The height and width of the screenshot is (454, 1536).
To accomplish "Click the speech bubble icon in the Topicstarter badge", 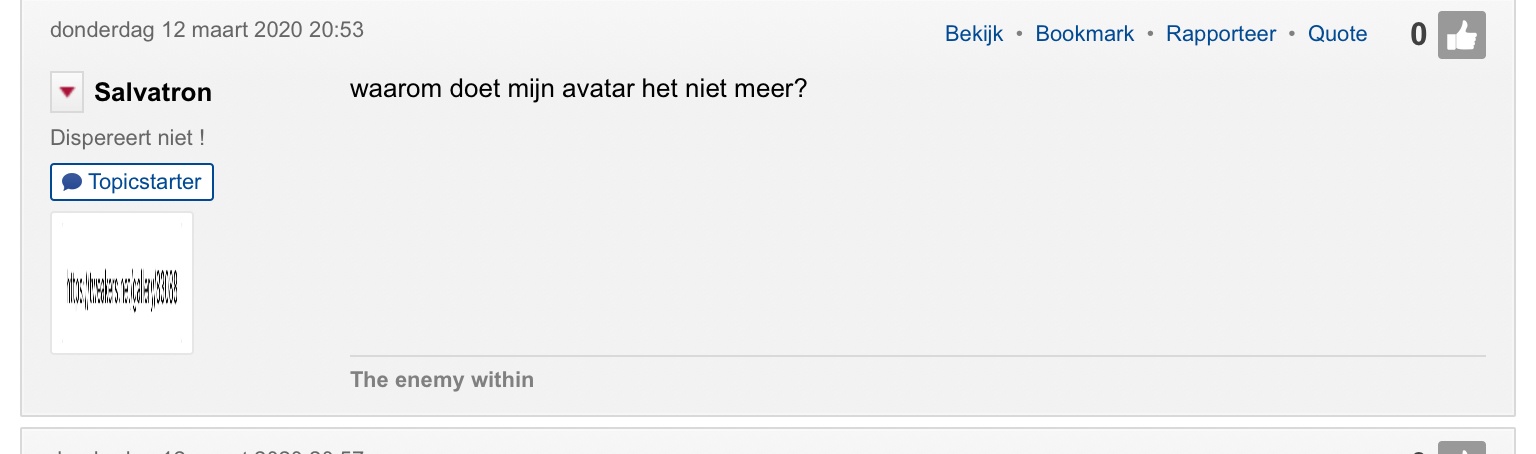I will [72, 182].
